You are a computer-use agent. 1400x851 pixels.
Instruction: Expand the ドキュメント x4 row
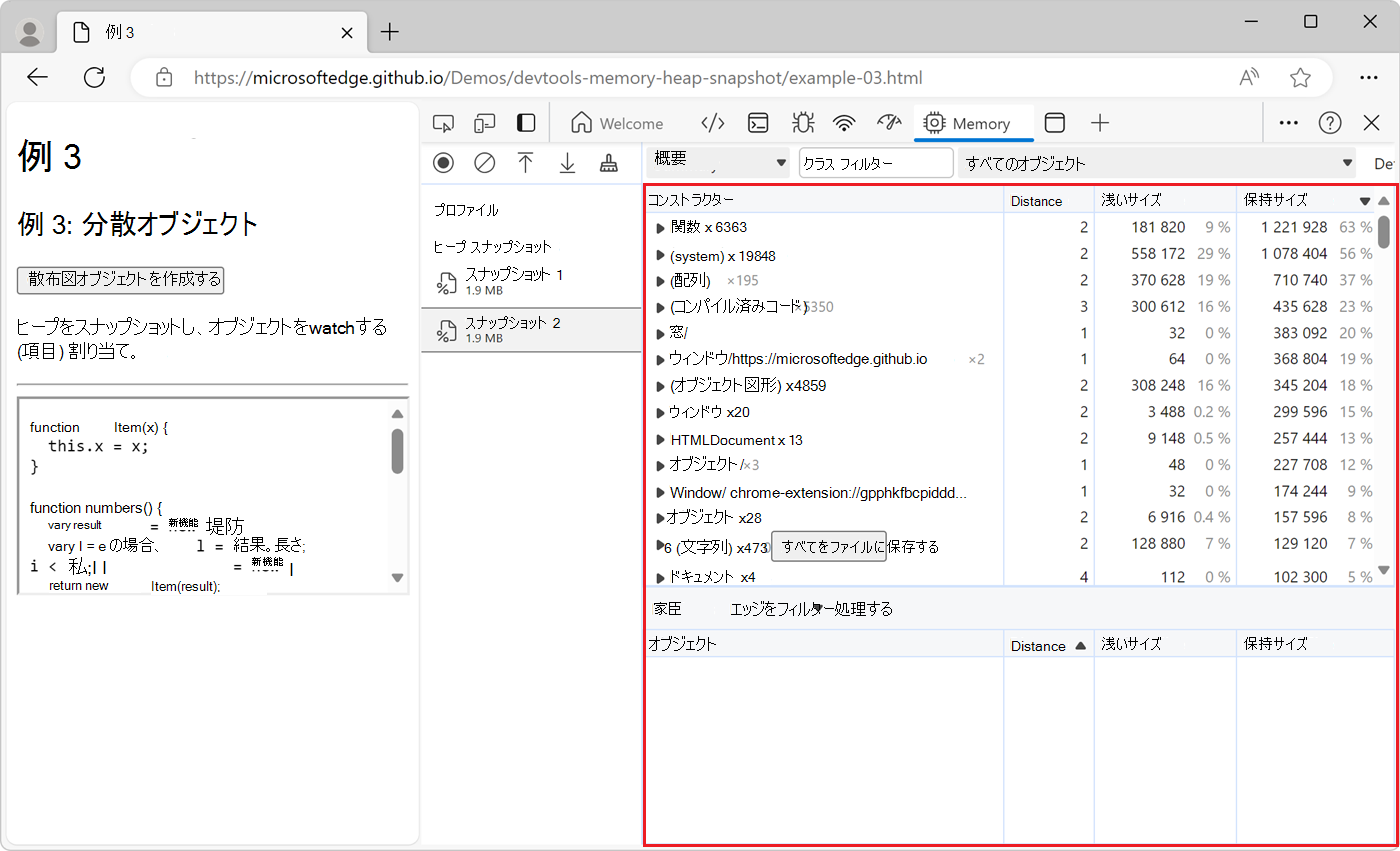coord(660,578)
